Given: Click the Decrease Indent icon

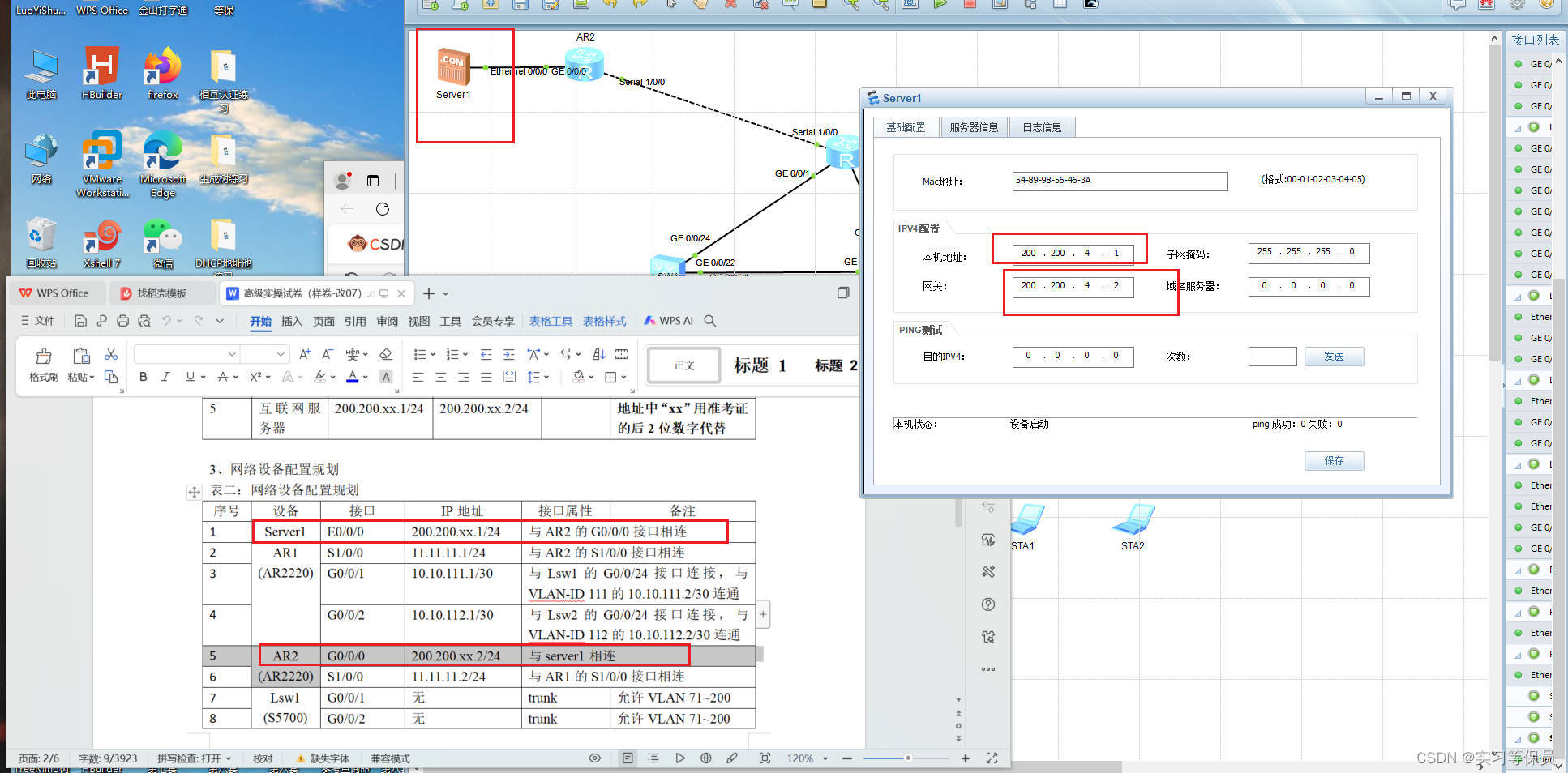Looking at the screenshot, I should (486, 354).
